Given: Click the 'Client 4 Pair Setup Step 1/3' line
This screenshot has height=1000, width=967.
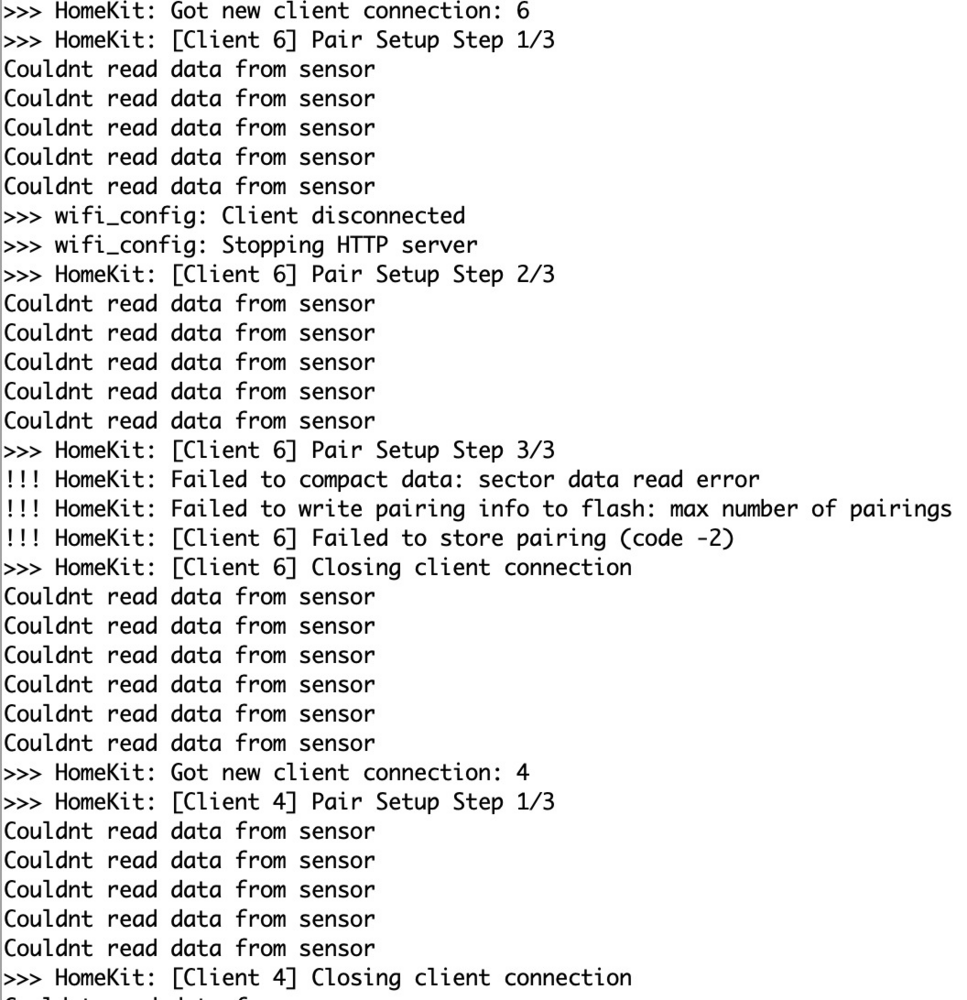Looking at the screenshot, I should click(x=279, y=803).
